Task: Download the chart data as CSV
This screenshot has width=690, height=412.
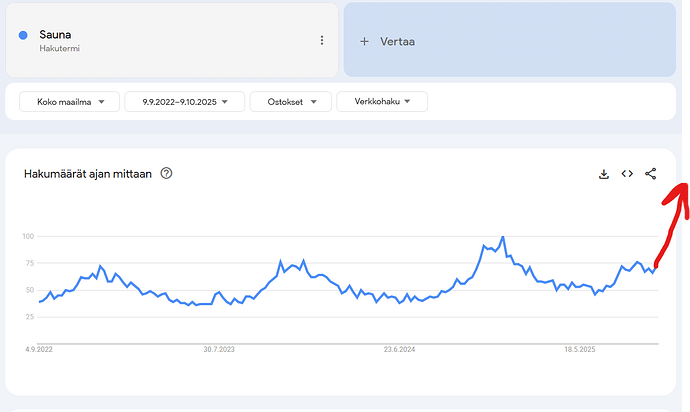Action: (x=604, y=174)
